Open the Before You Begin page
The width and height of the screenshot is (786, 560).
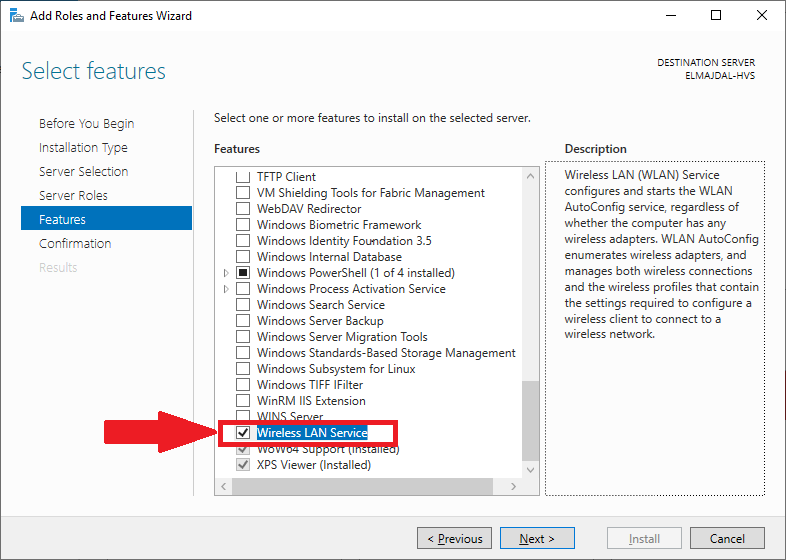[86, 123]
